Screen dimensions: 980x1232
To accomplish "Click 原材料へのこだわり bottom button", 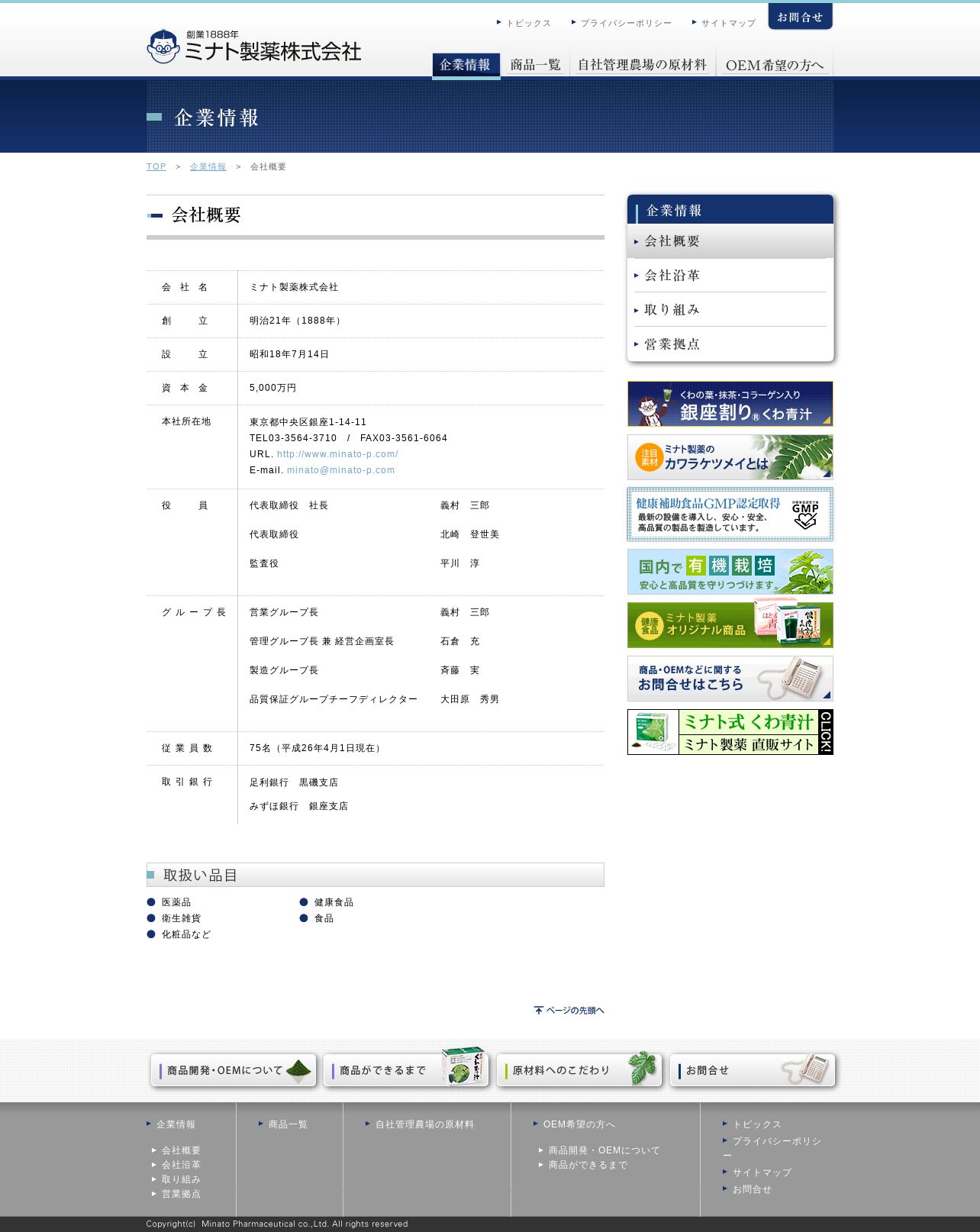I will point(579,1070).
